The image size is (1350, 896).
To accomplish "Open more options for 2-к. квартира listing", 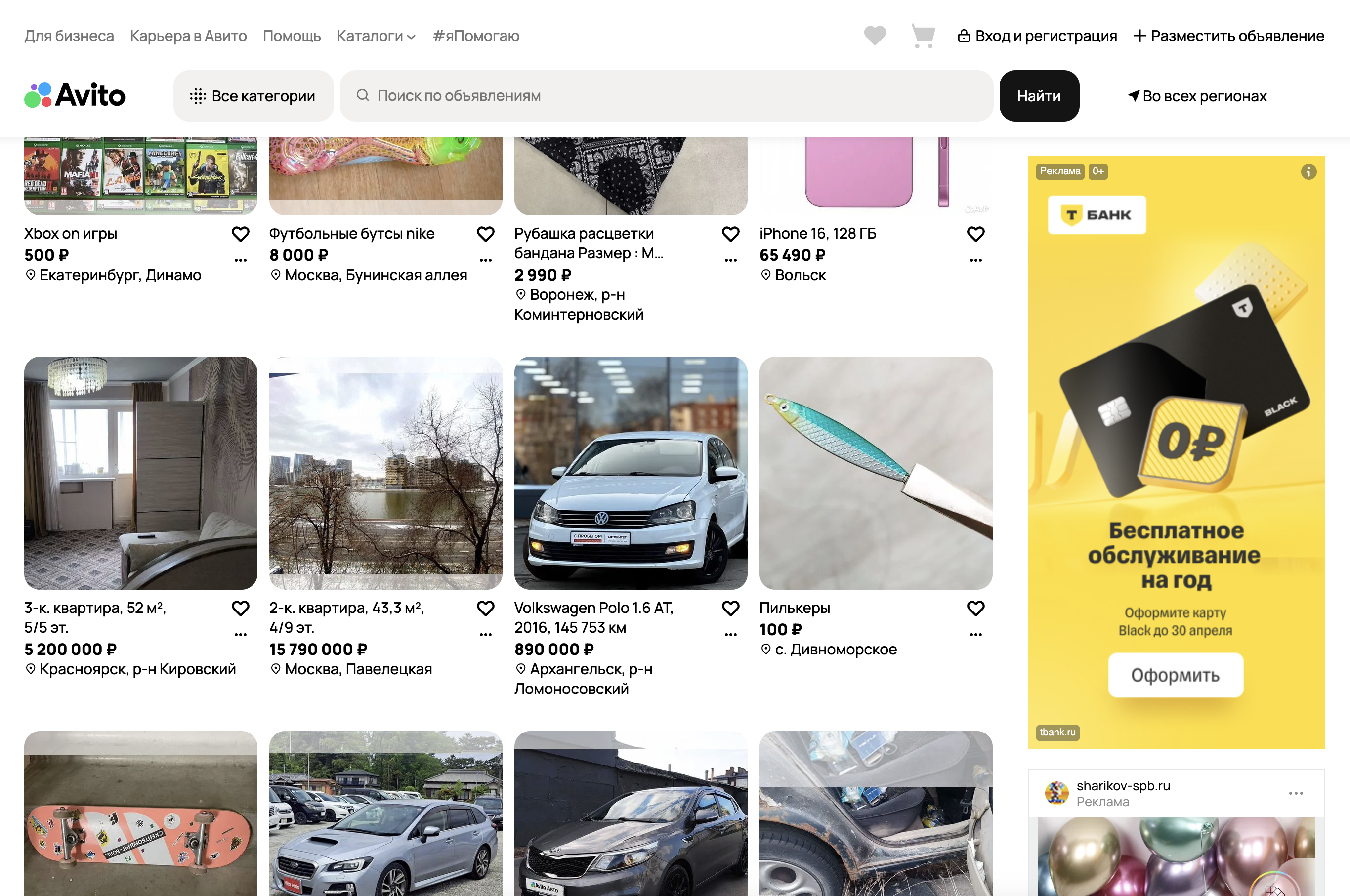I will click(x=486, y=634).
